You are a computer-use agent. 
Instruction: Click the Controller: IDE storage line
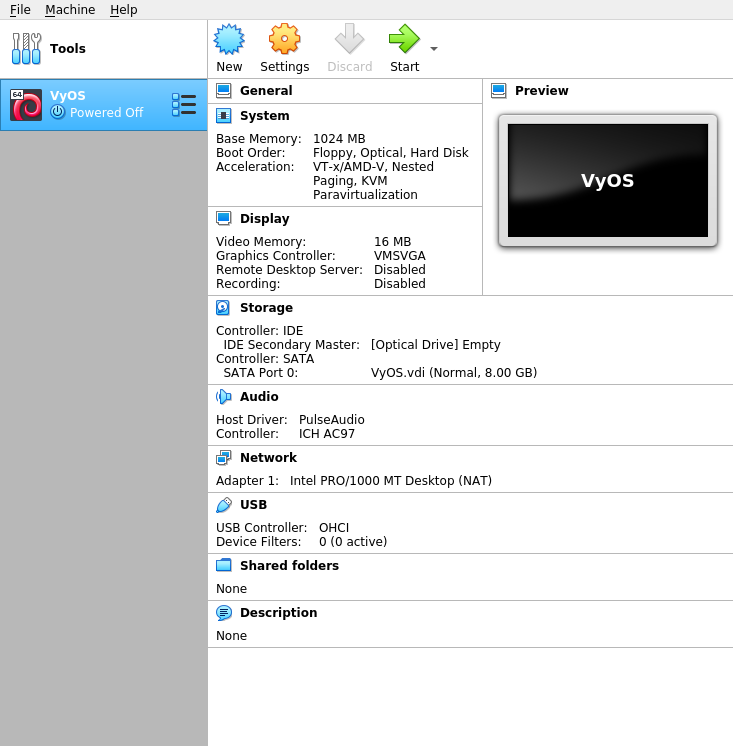point(259,331)
